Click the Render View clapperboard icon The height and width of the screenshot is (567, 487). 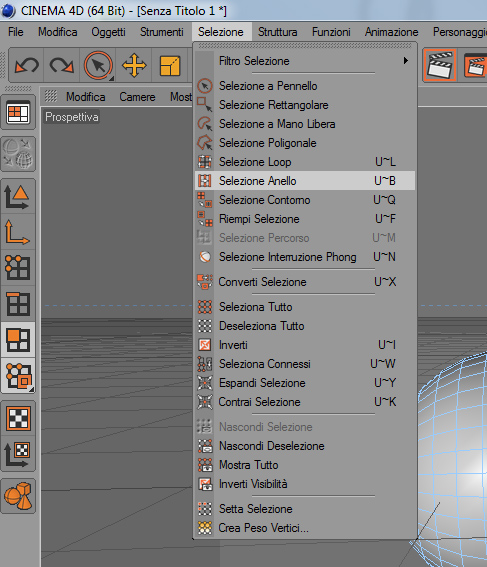click(x=440, y=66)
